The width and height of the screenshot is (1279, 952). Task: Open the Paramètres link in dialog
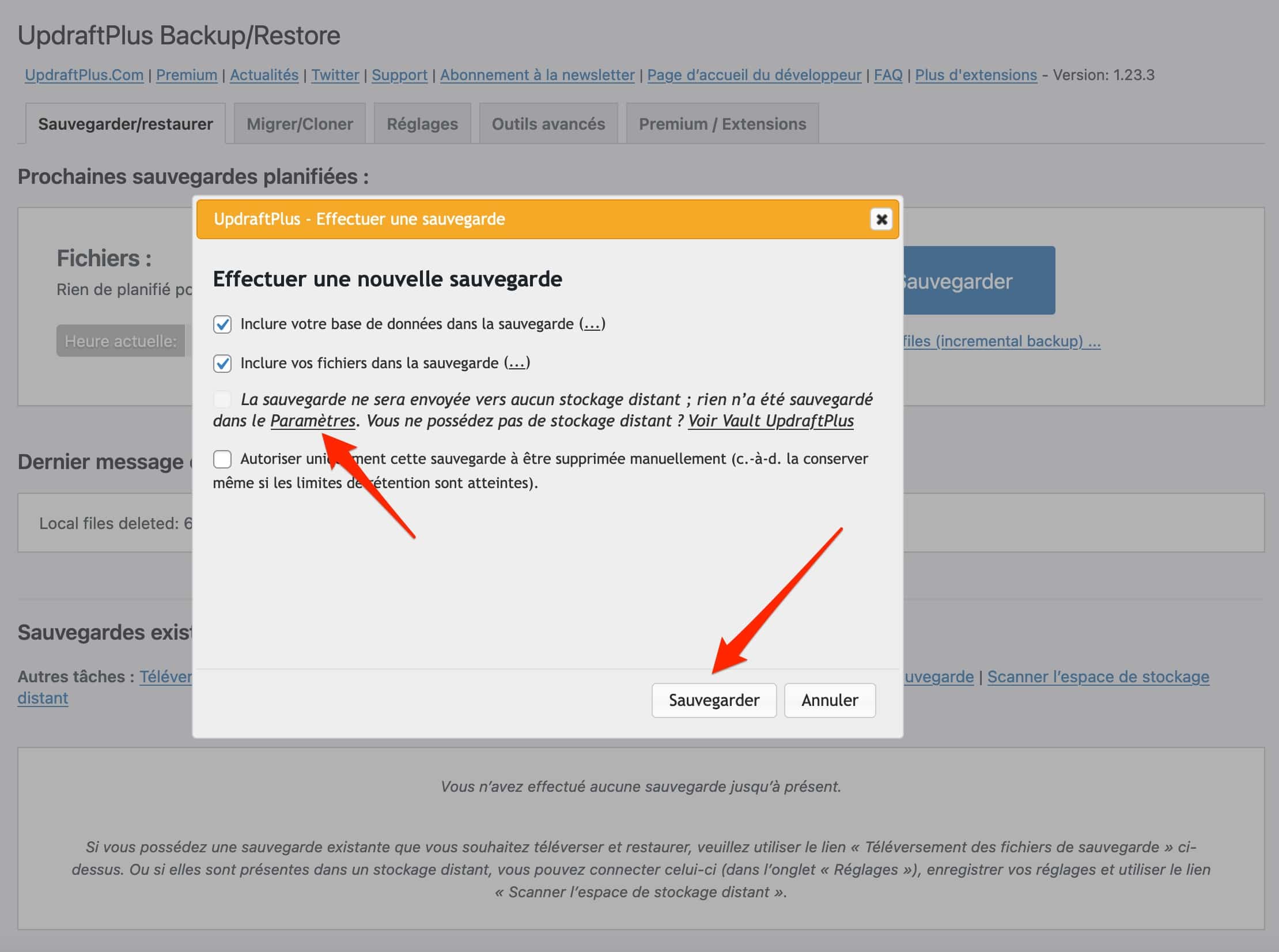click(313, 421)
